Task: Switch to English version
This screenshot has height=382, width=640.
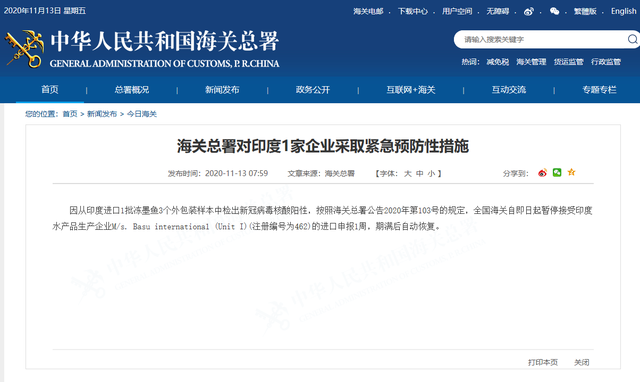Action: coord(623,11)
